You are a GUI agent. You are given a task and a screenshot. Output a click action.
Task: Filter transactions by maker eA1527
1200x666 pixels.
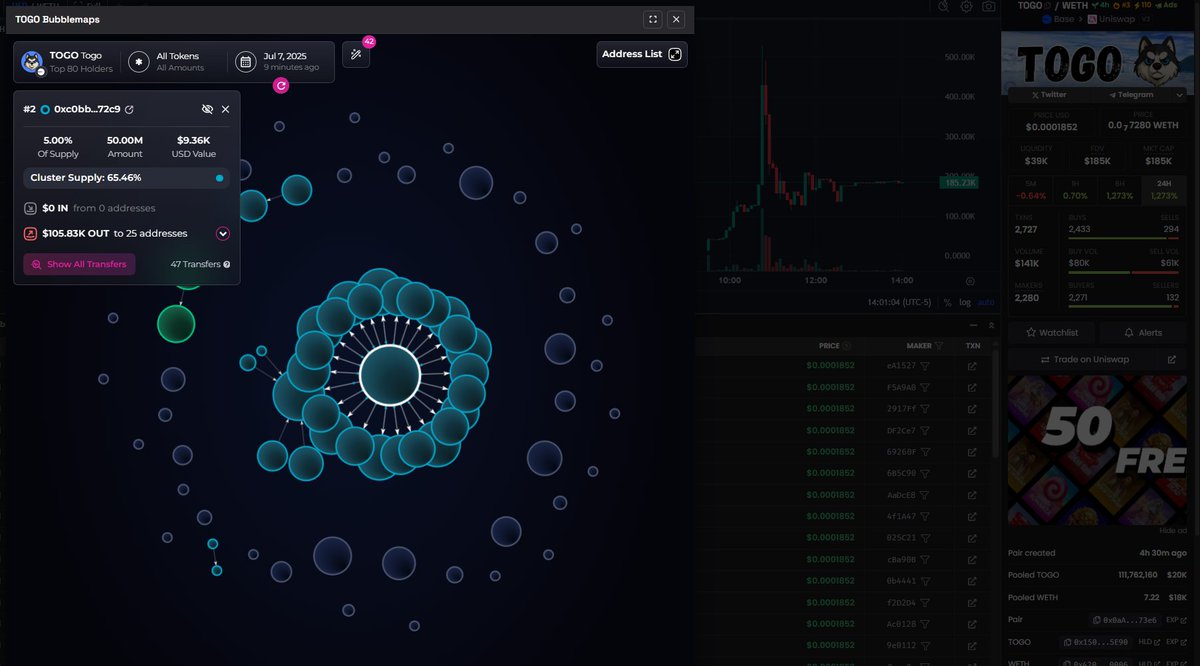[925, 366]
